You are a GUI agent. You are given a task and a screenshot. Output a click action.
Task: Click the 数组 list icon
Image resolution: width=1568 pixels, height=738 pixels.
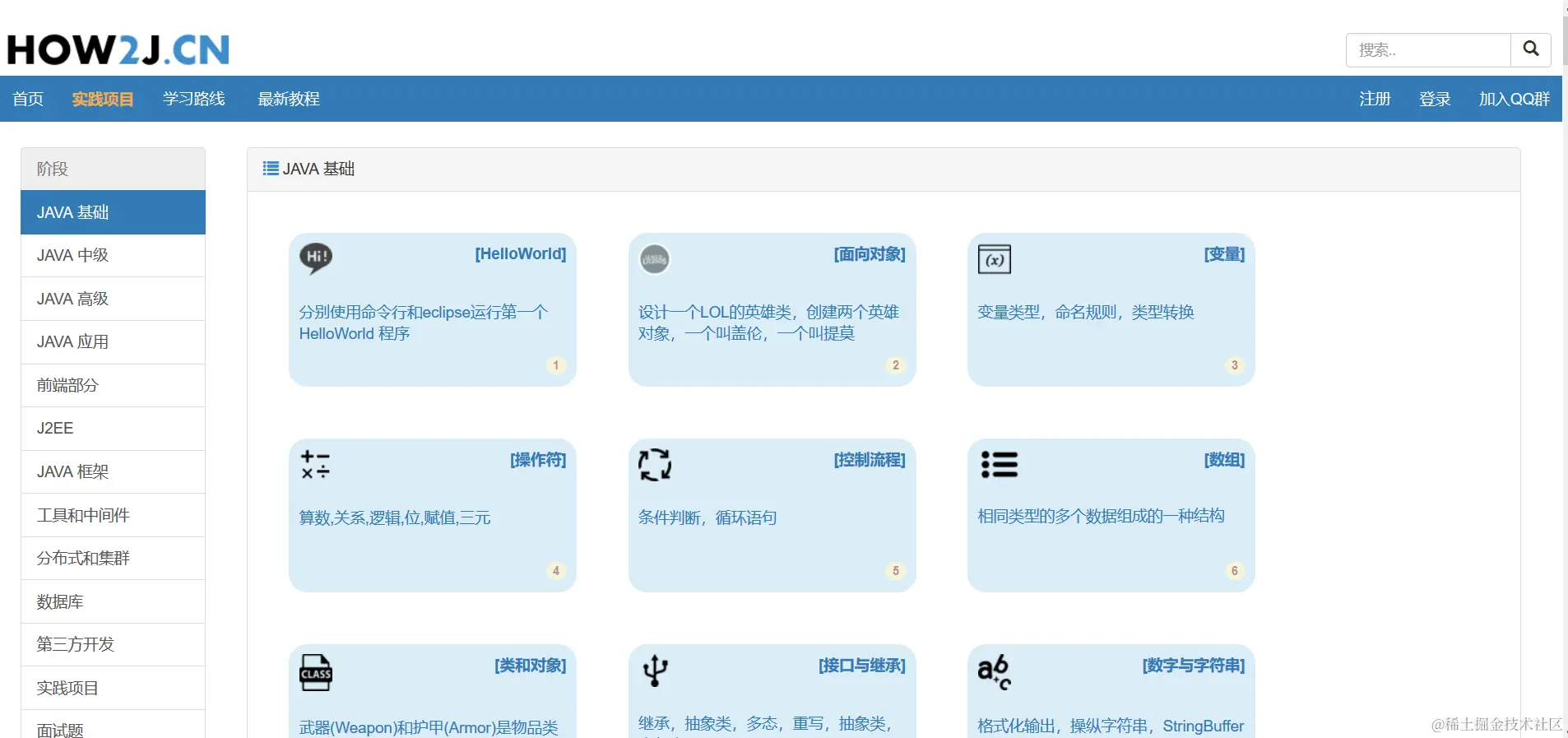1000,464
